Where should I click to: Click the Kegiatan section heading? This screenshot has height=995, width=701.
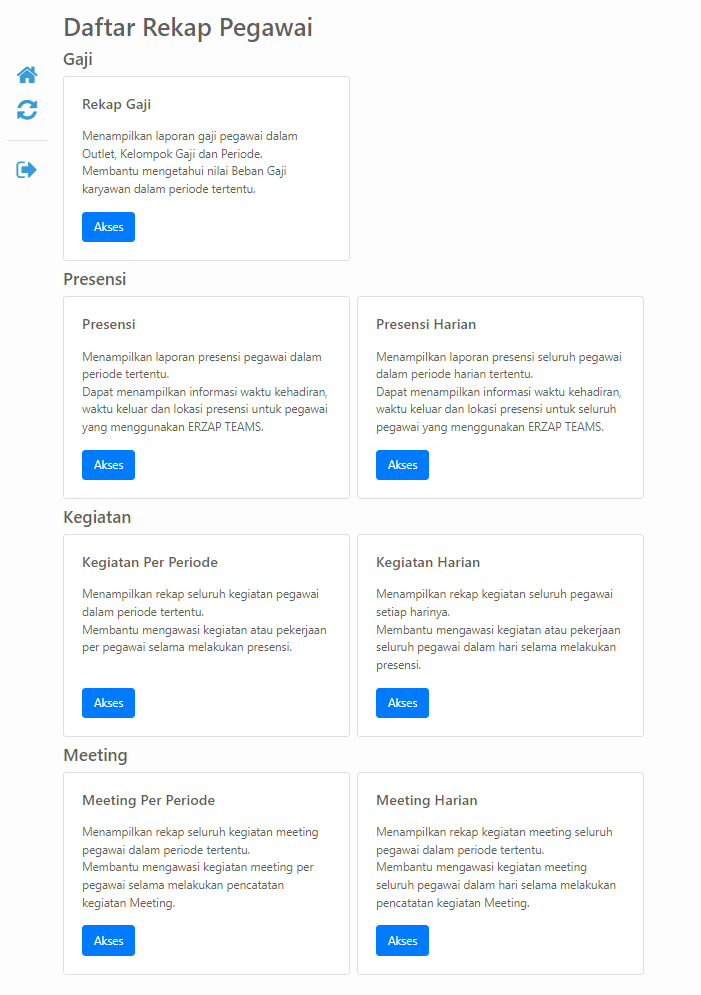(x=97, y=517)
